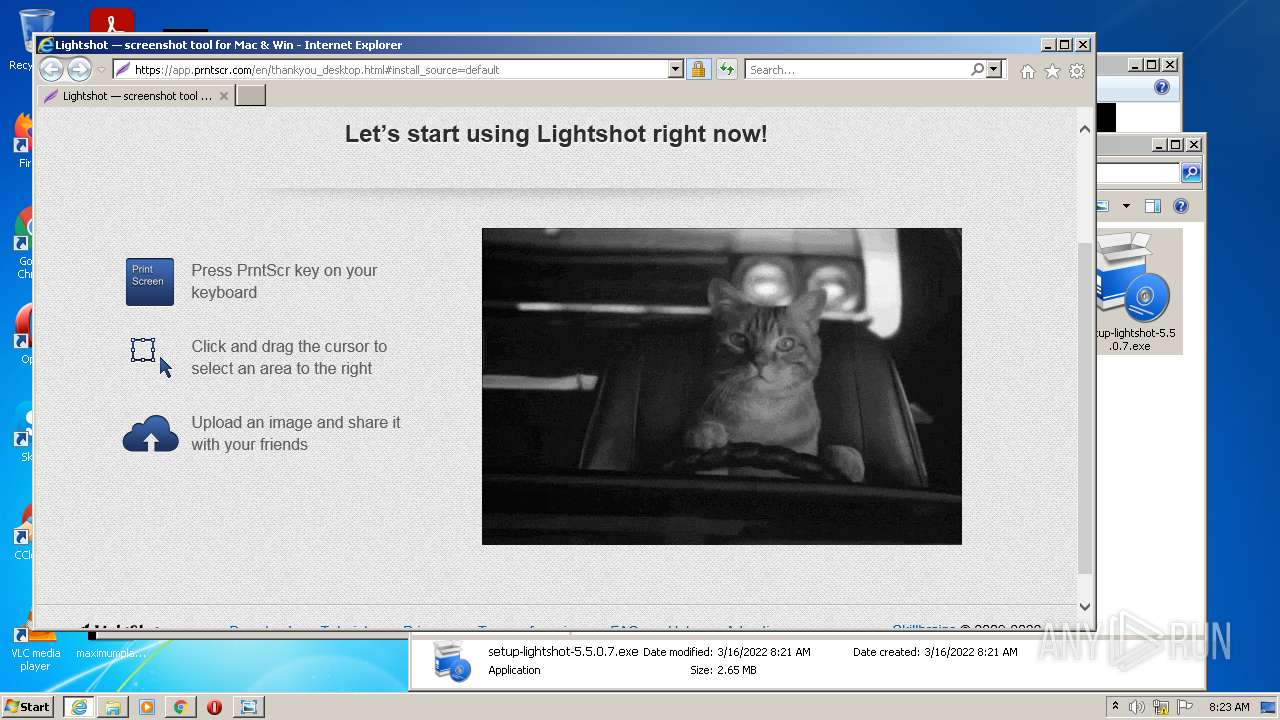Close the Lightshot browser tab
This screenshot has height=720, width=1280.
[x=224, y=96]
